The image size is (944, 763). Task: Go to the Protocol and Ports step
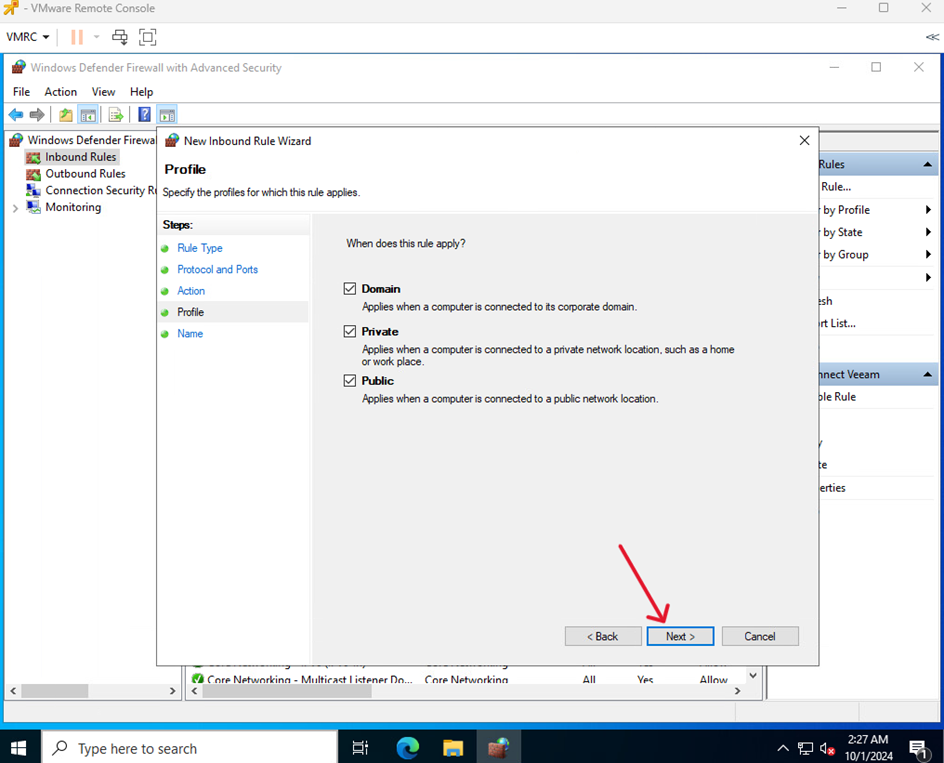tap(217, 270)
